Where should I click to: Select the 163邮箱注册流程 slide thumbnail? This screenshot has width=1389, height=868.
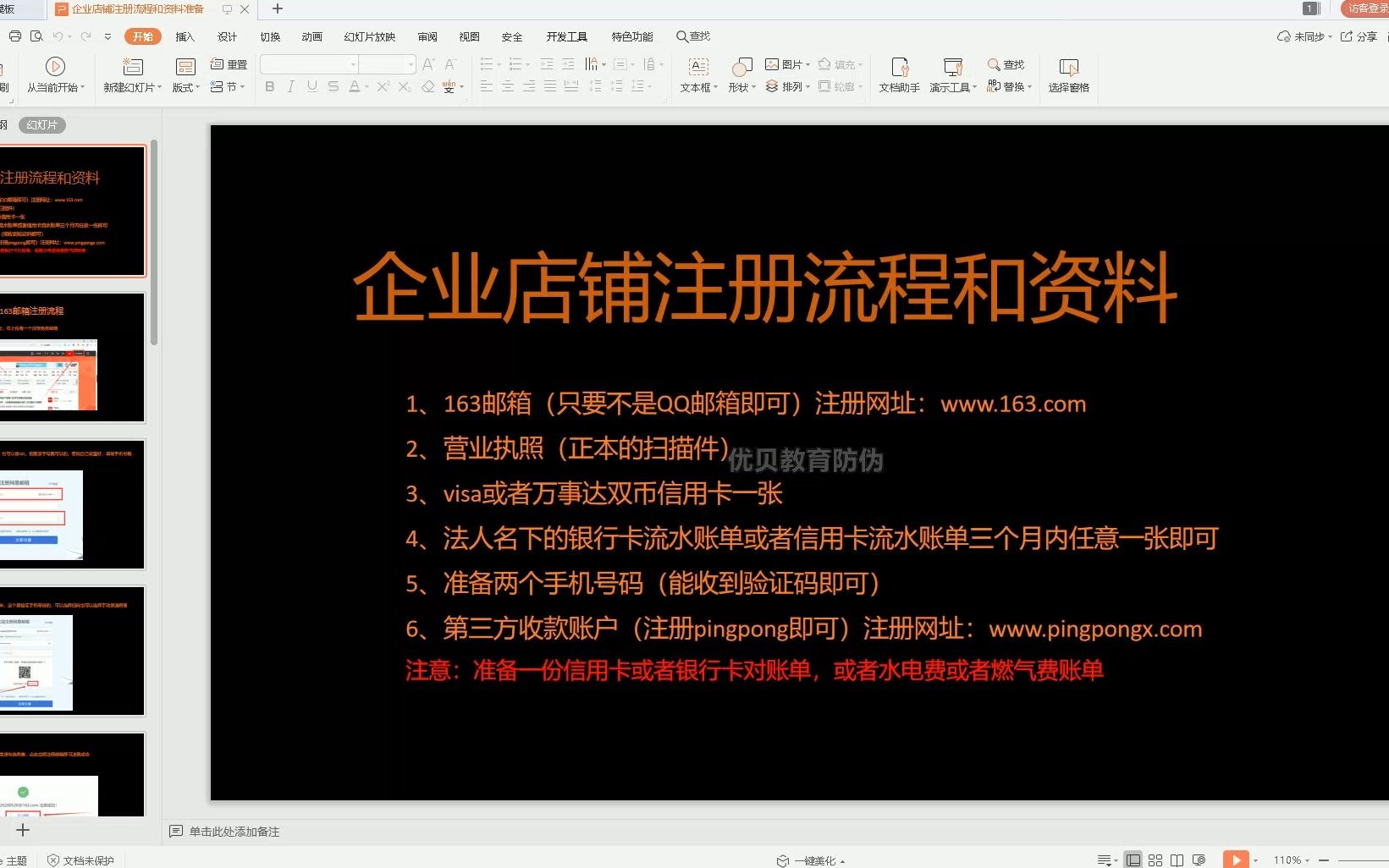tap(72, 358)
